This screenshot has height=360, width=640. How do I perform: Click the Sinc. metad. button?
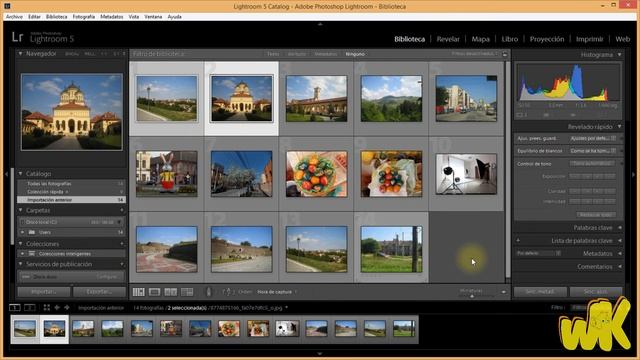540,292
